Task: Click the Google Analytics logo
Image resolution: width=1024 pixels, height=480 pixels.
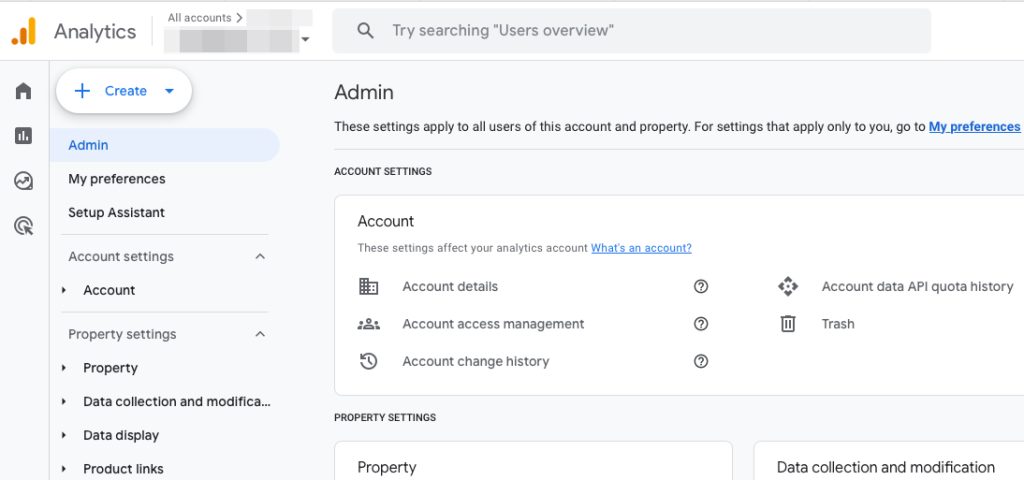Action: 24,32
